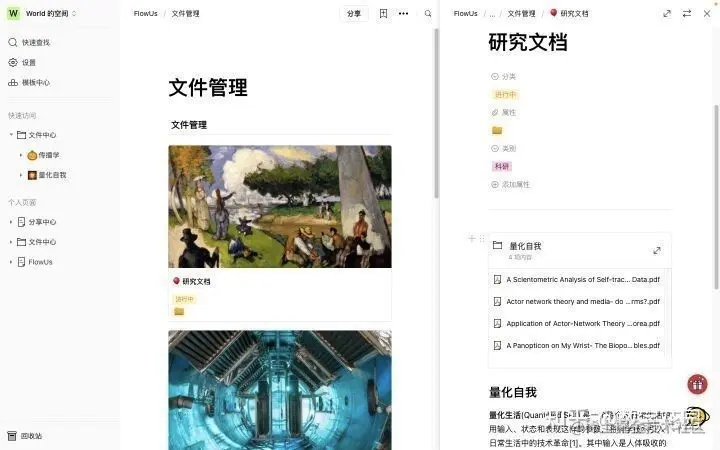Expand the 量化自我 folder block fullscreen

tap(657, 251)
